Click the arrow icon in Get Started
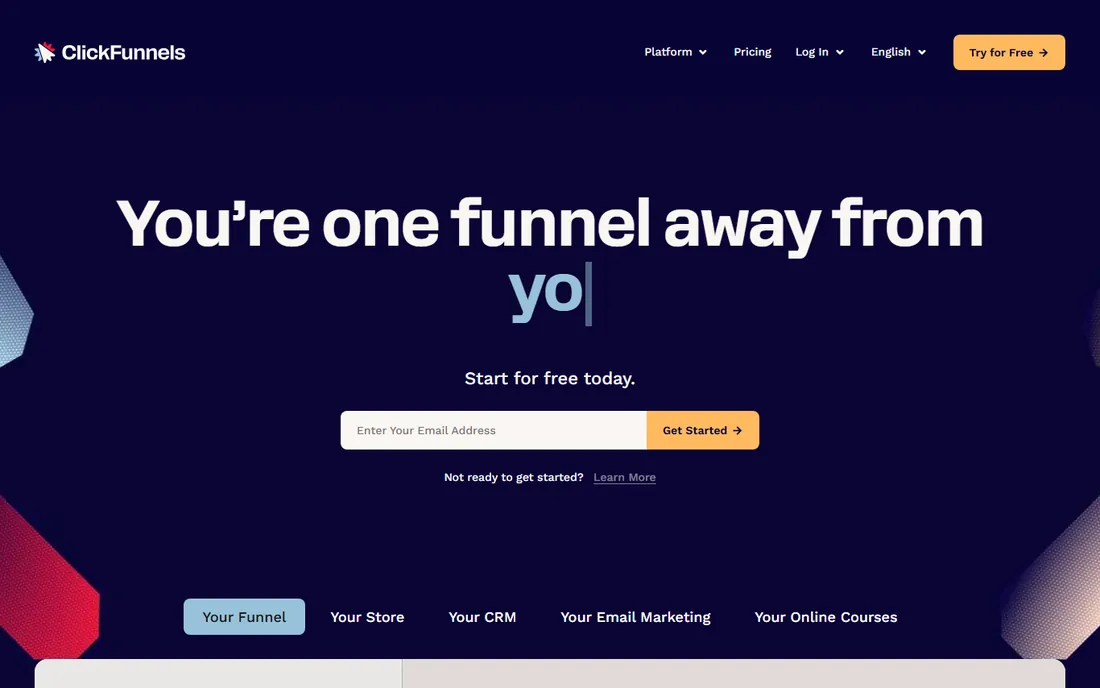 (x=737, y=431)
